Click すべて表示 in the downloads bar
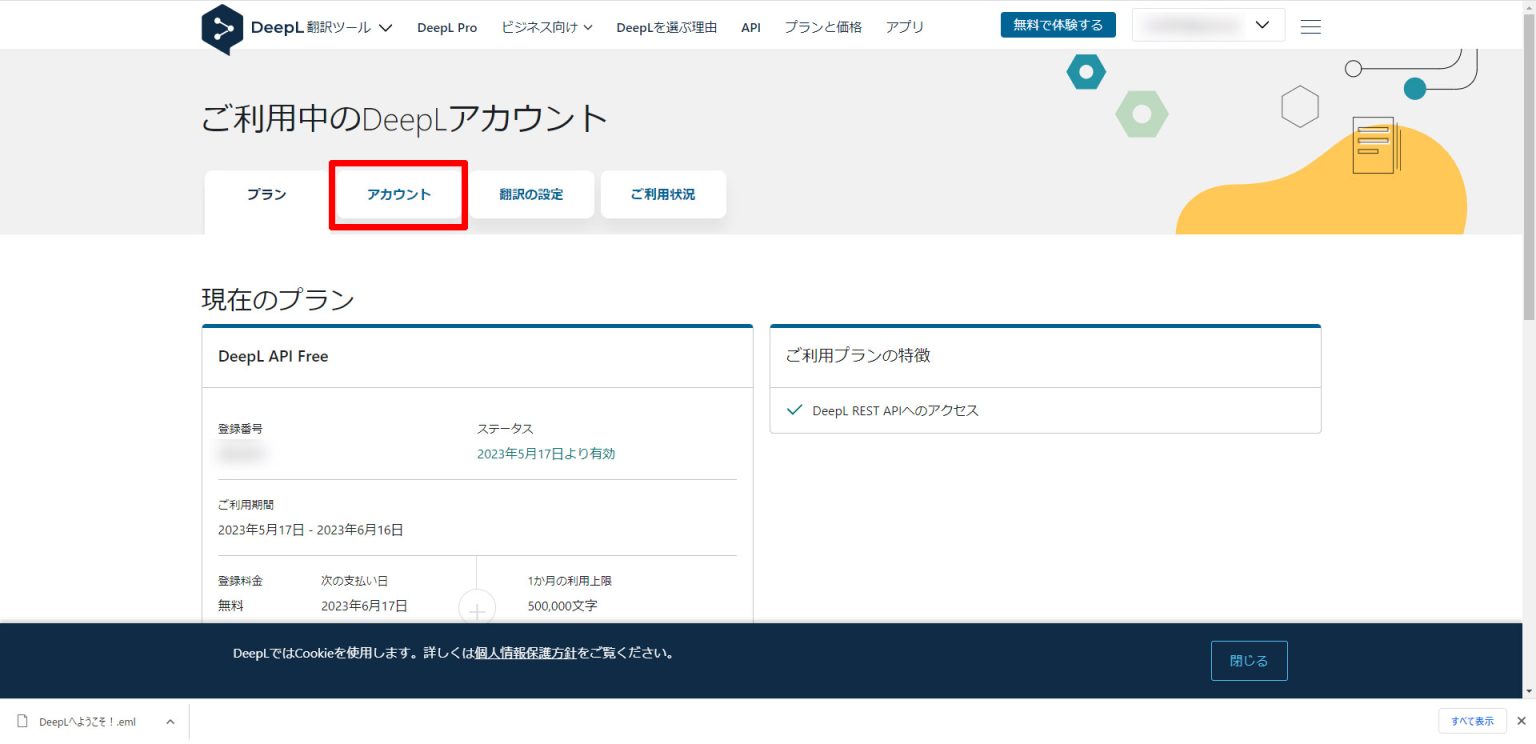The width and height of the screenshot is (1536, 744). click(x=1472, y=720)
